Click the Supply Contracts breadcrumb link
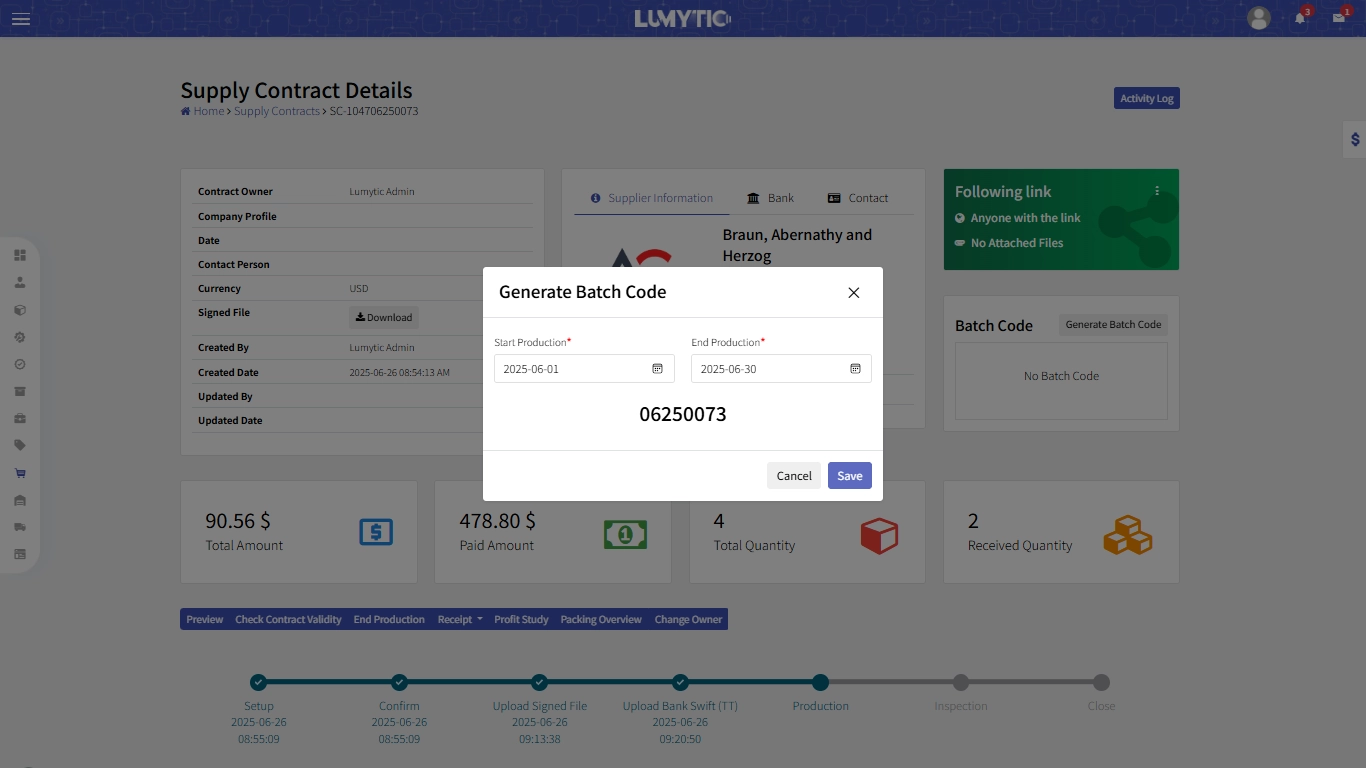 [x=277, y=111]
